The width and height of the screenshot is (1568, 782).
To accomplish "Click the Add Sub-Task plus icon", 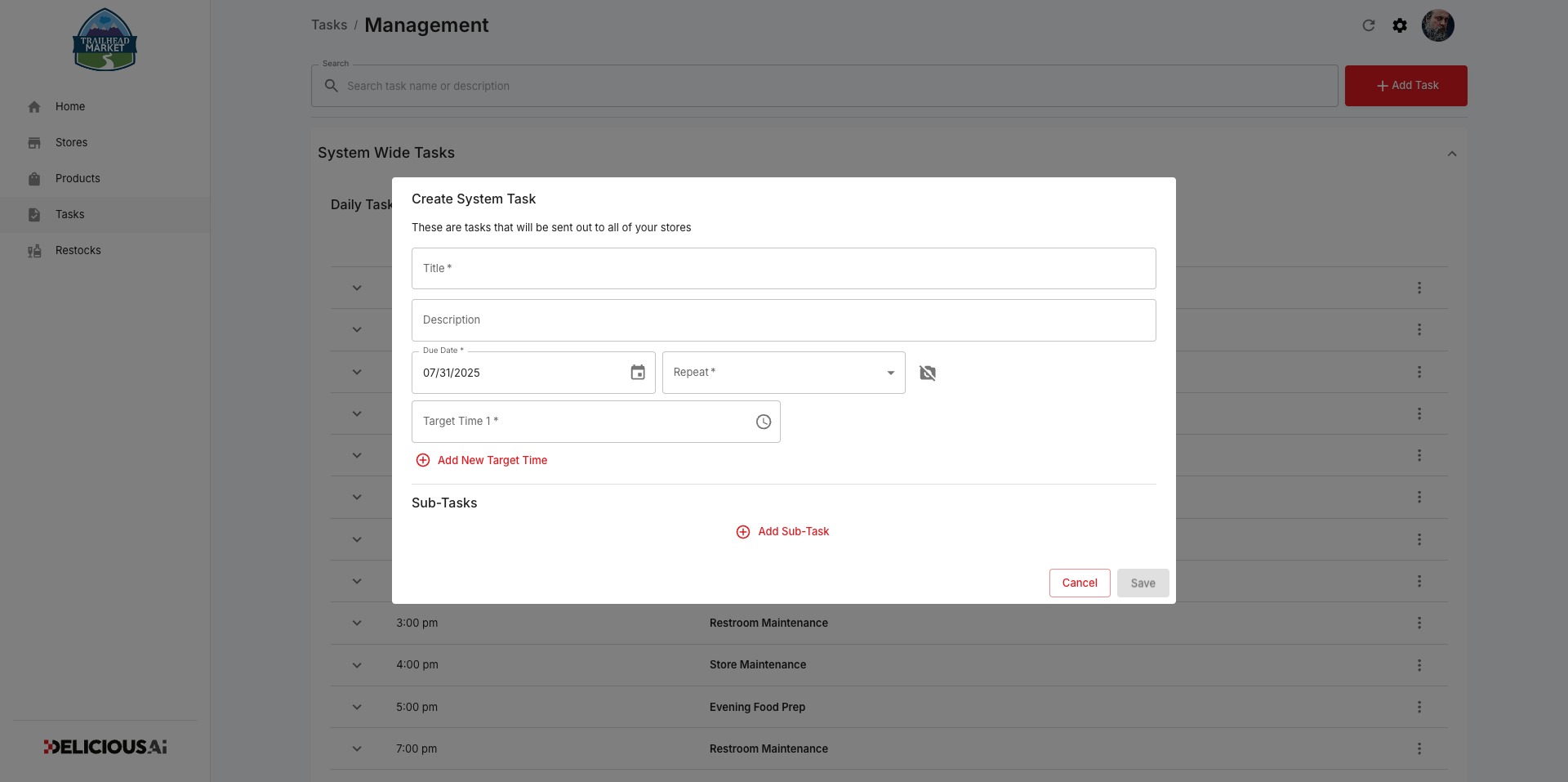I will click(x=743, y=532).
